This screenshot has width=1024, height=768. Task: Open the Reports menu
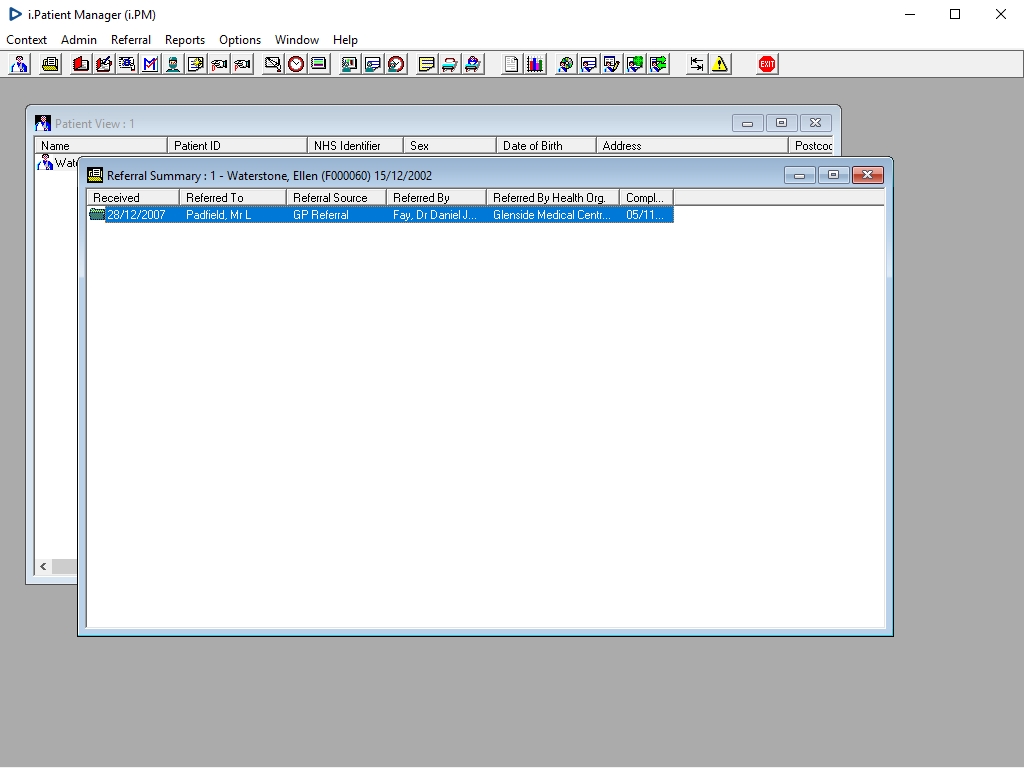click(185, 40)
